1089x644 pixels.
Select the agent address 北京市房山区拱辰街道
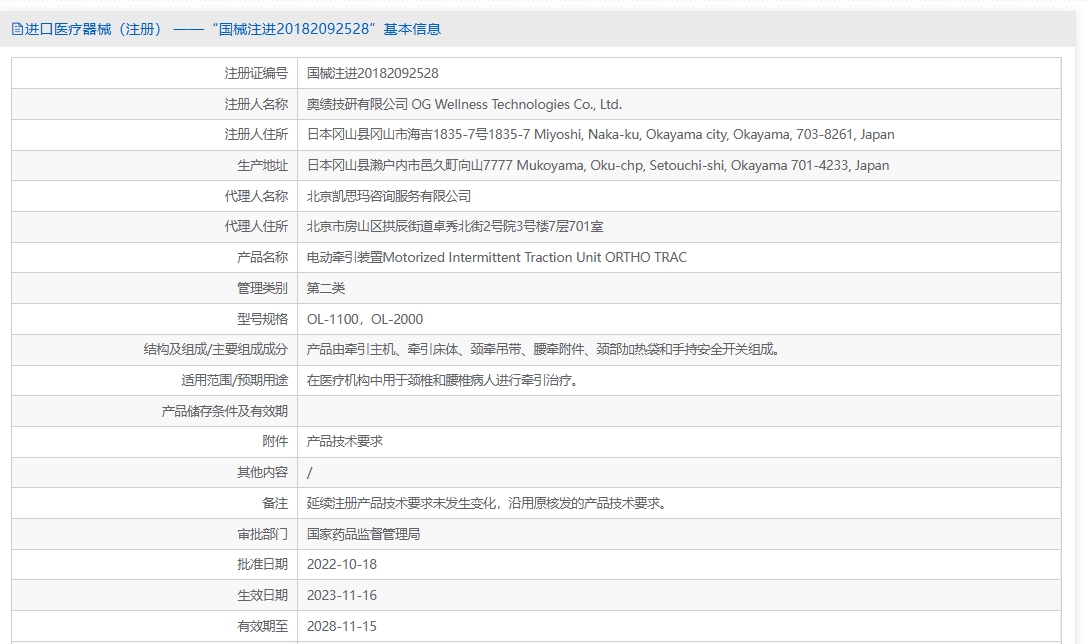455,226
